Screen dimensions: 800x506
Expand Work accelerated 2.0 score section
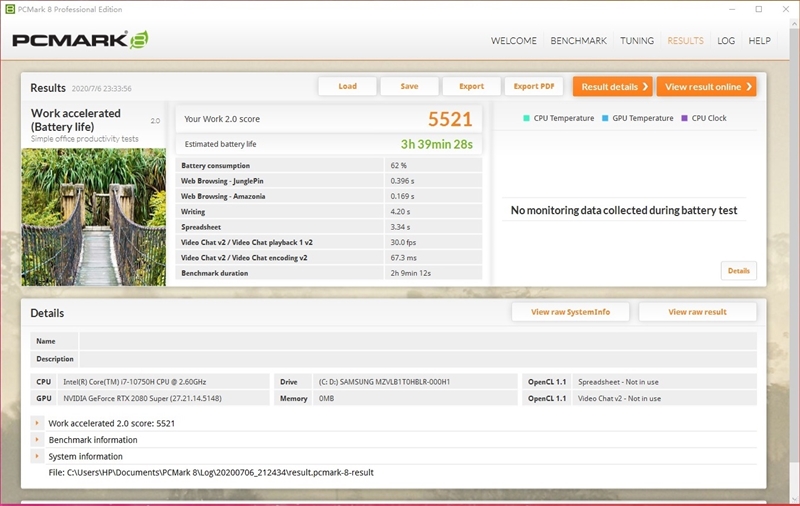[x=38, y=423]
